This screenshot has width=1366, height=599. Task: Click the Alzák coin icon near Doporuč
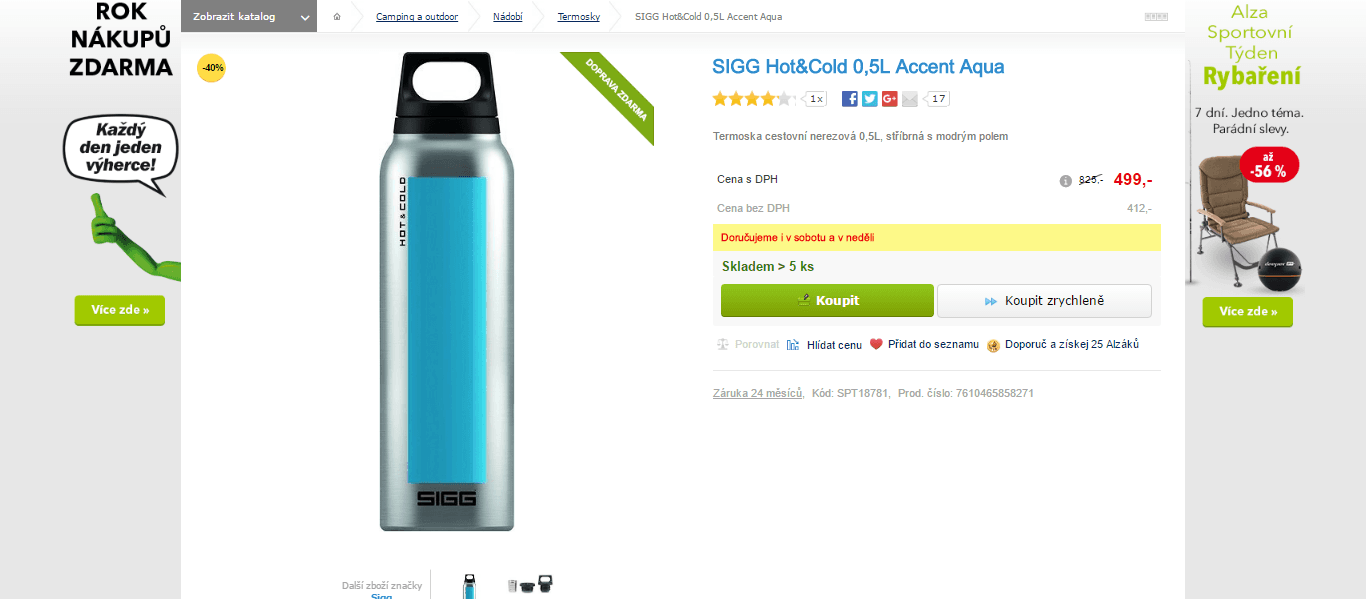click(x=992, y=345)
